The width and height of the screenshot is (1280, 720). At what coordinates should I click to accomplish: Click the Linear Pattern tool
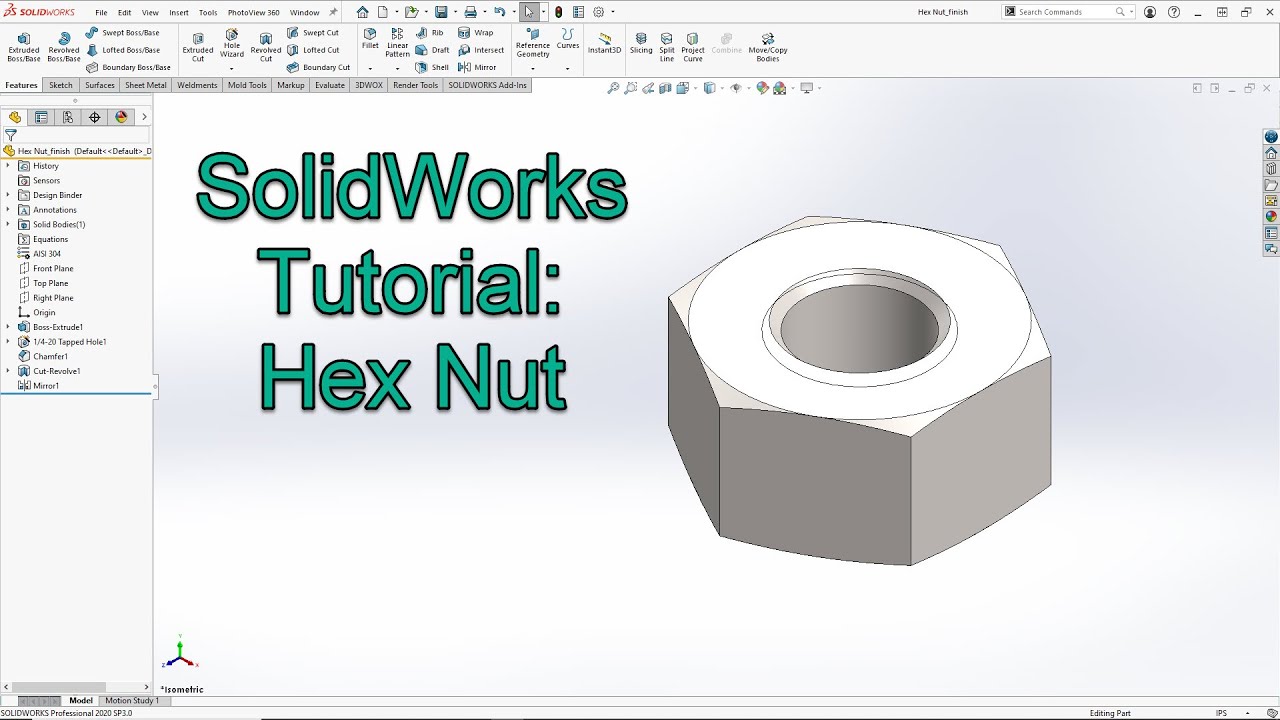398,43
